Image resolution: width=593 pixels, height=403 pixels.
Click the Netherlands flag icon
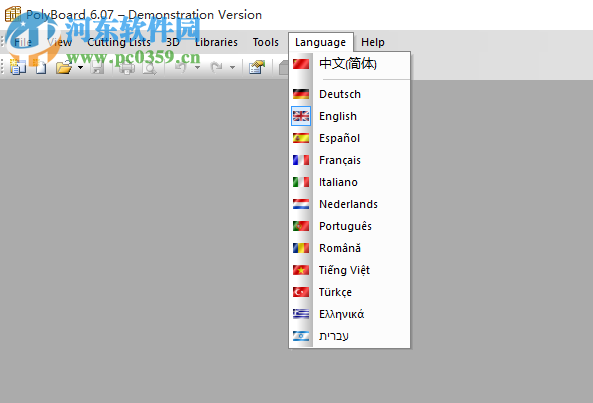[x=301, y=204]
